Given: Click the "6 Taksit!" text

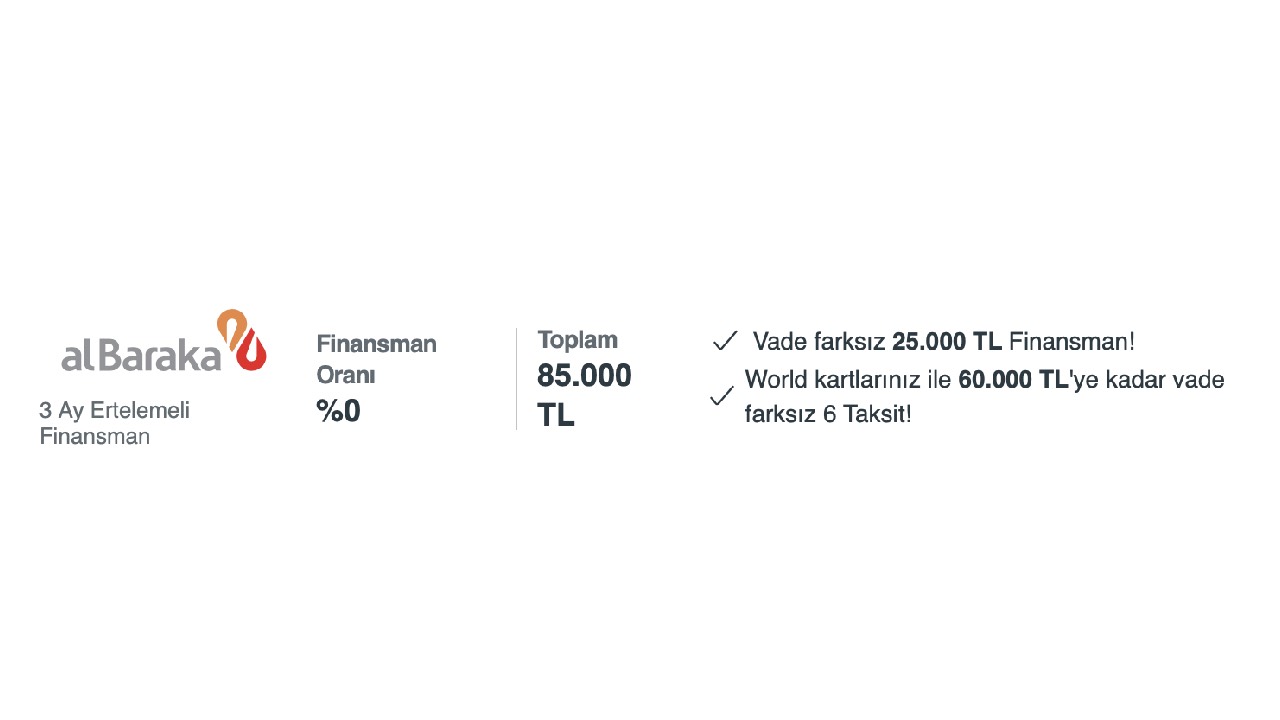Looking at the screenshot, I should pyautogui.click(x=867, y=414).
